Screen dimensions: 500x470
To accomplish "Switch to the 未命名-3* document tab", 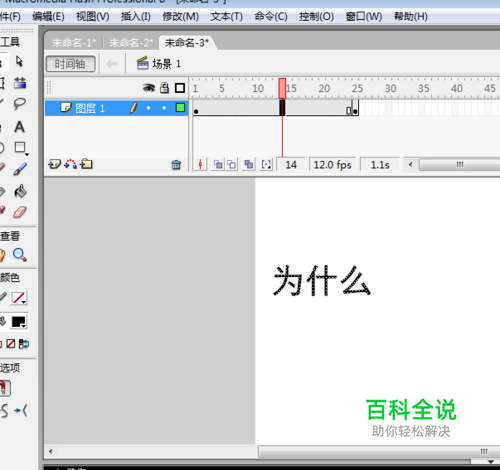I will click(x=187, y=43).
